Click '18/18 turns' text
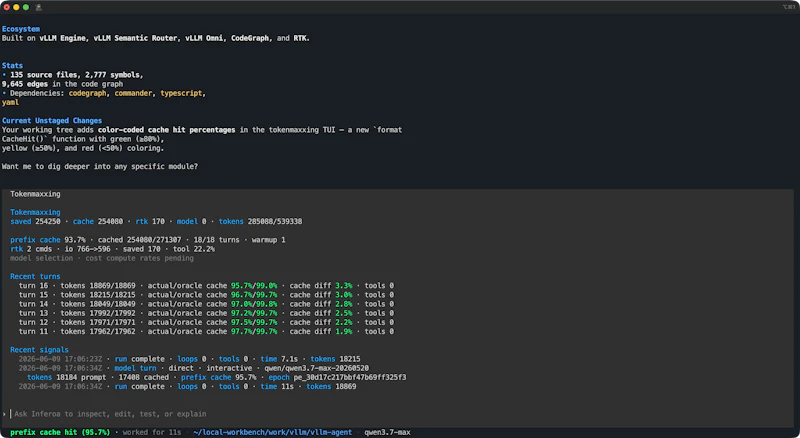 pos(216,240)
